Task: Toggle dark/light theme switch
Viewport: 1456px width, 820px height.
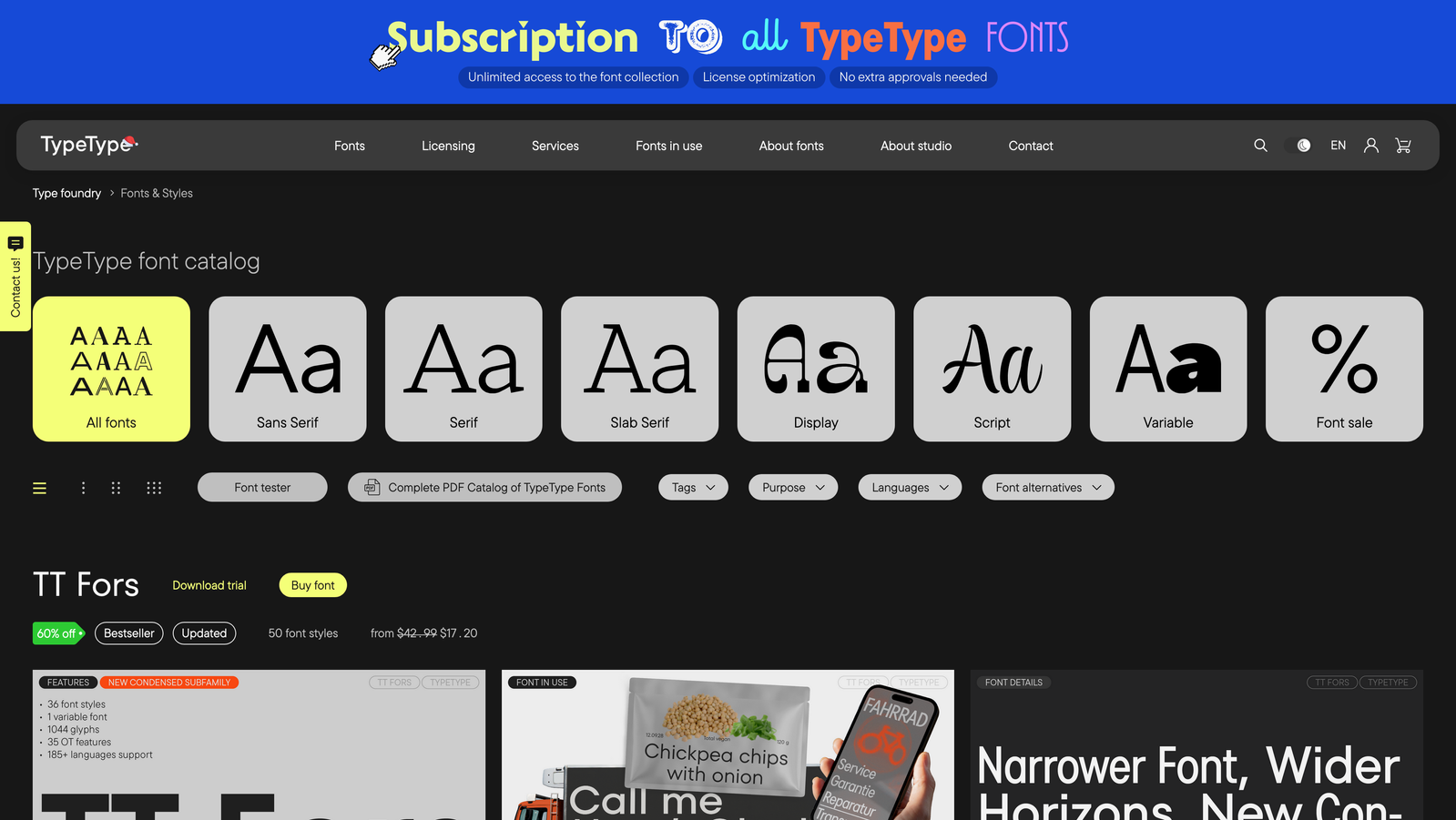Action: pos(1298,146)
